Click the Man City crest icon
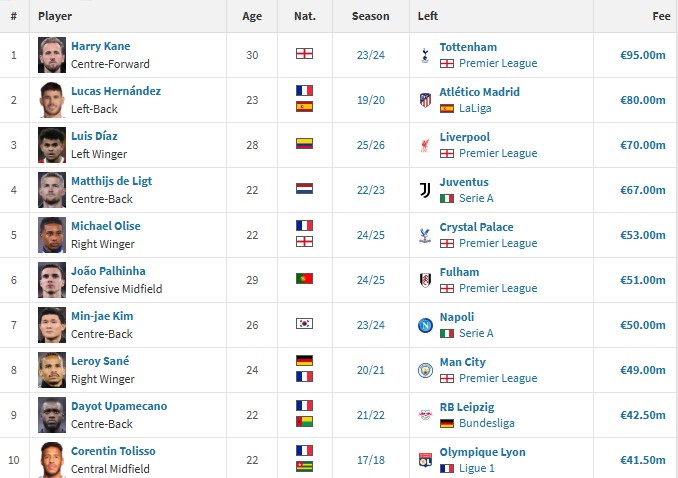678x478 pixels. click(x=425, y=370)
